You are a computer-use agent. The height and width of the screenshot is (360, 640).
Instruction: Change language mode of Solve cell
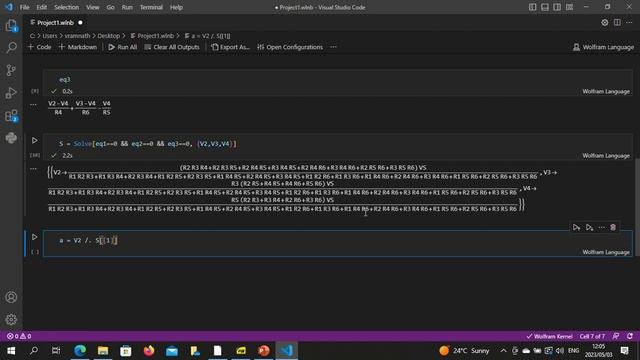click(606, 156)
